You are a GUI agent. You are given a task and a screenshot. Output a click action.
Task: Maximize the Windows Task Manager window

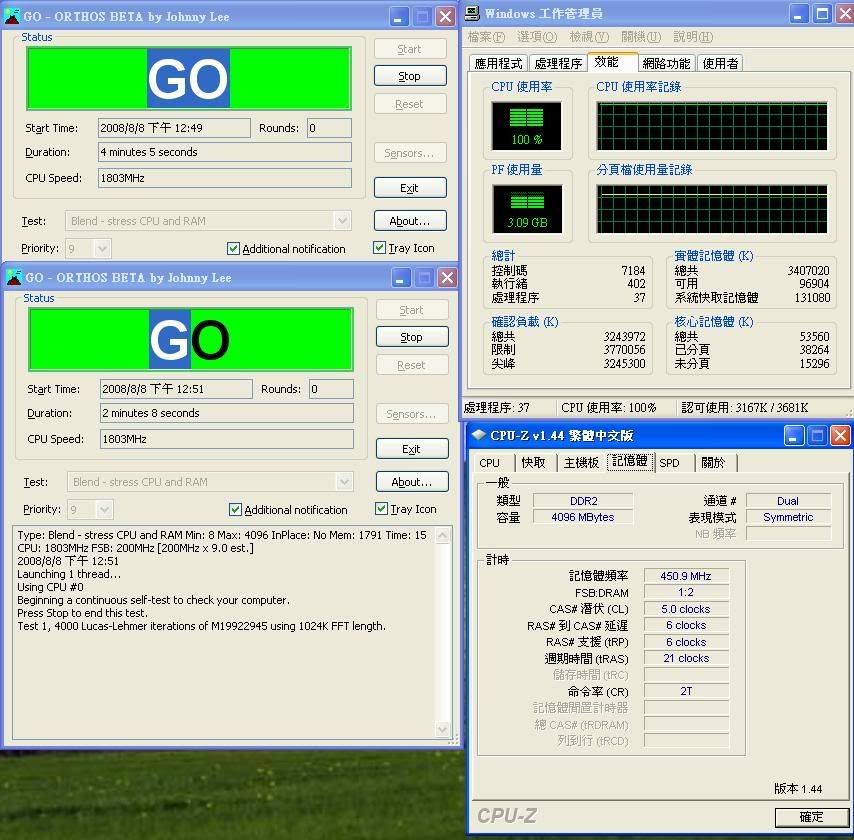(822, 14)
